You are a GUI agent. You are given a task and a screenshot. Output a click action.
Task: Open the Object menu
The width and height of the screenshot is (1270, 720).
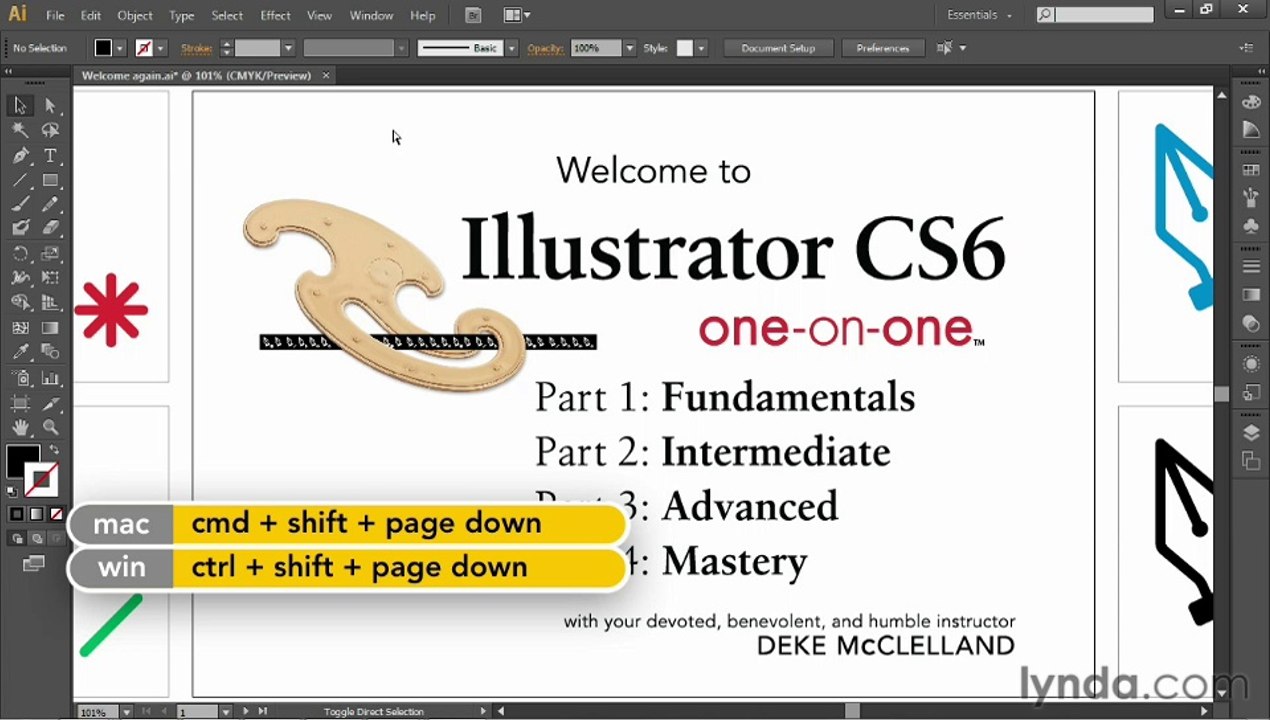(135, 15)
